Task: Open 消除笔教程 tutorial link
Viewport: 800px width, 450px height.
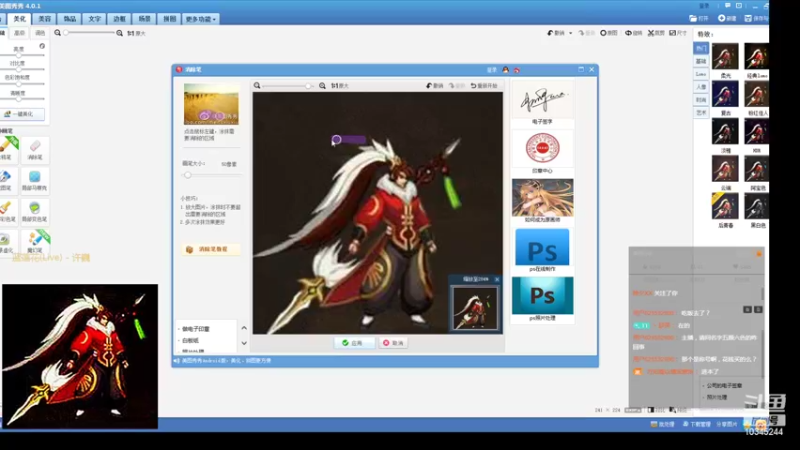Action: coord(210,249)
